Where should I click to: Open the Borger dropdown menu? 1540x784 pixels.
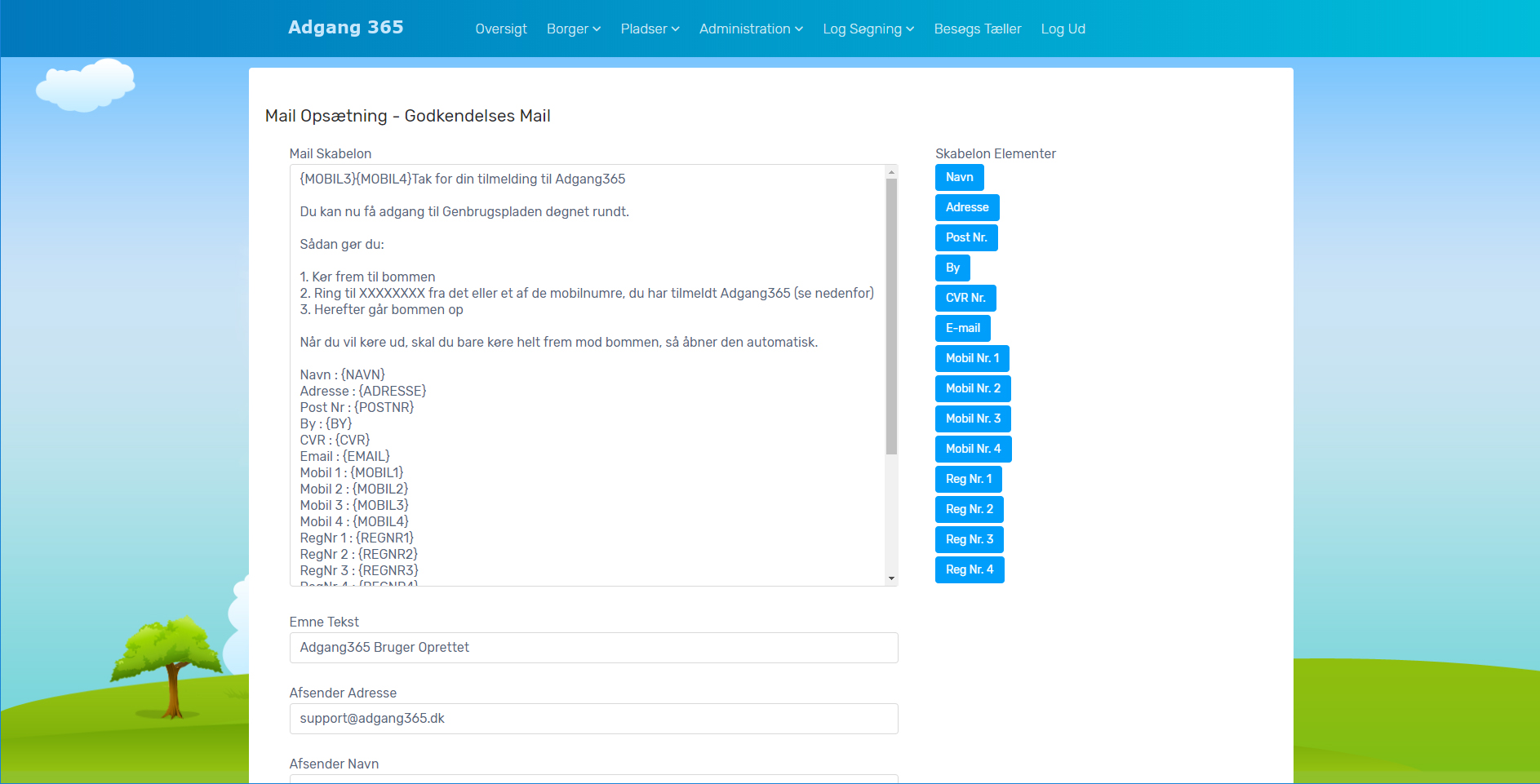coord(573,29)
